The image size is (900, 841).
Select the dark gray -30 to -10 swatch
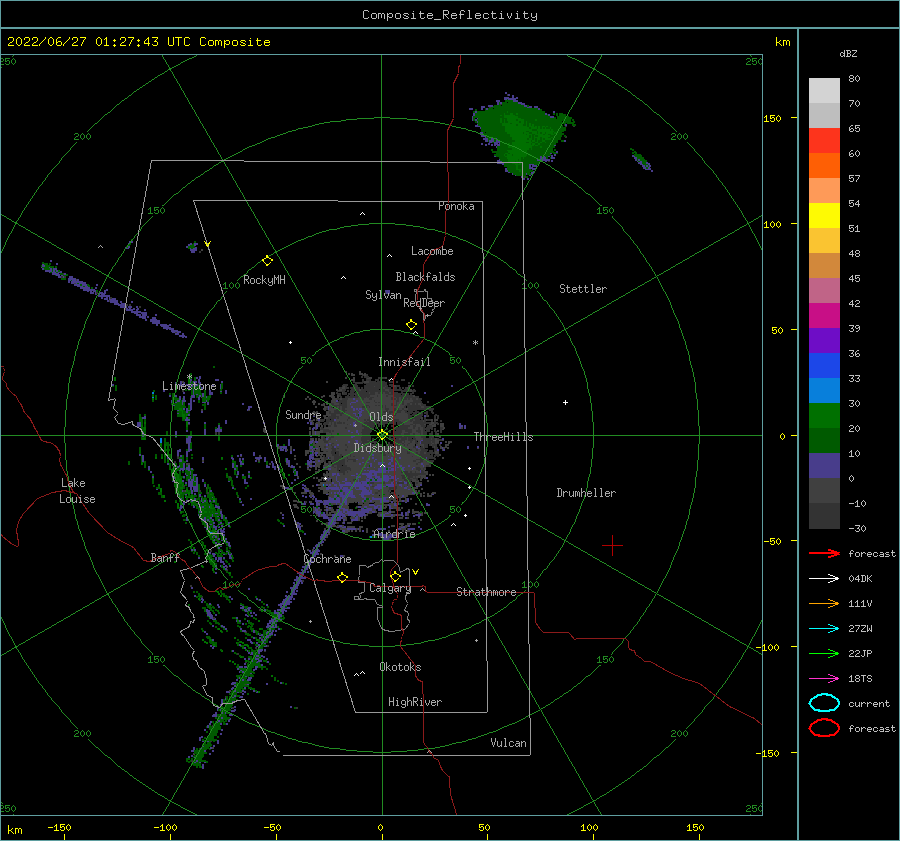824,516
